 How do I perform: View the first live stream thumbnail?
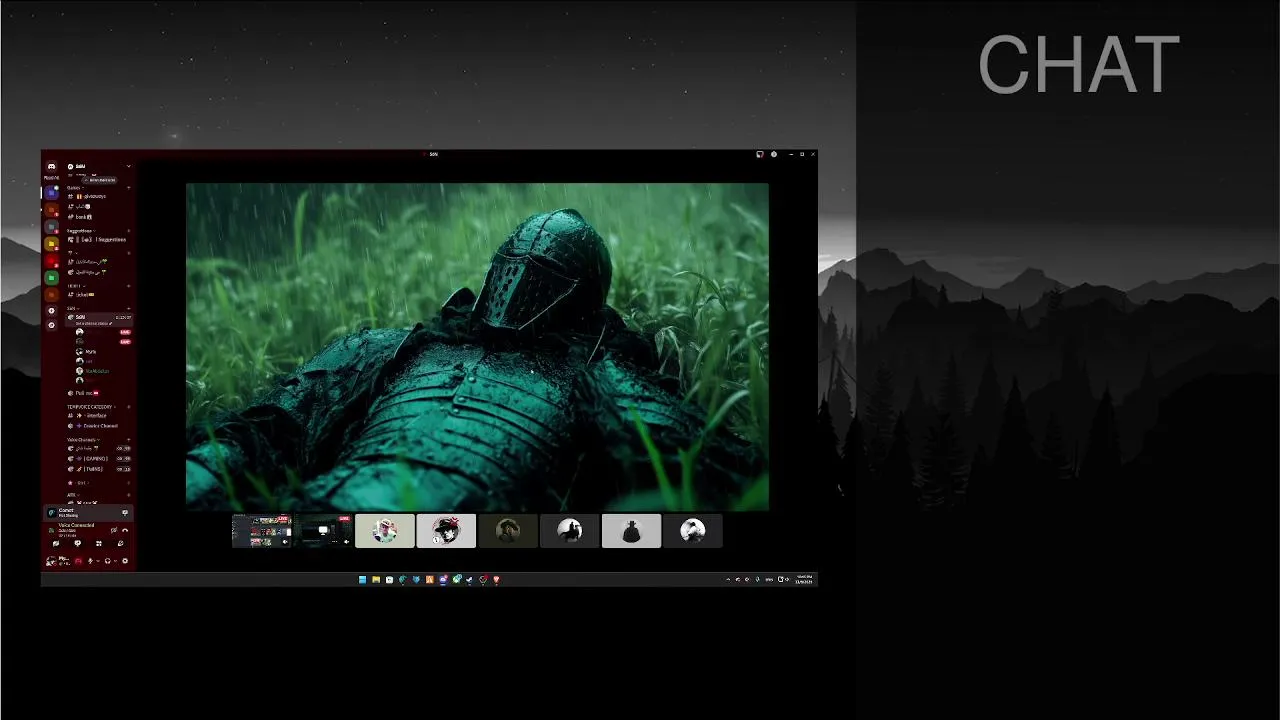[x=262, y=531]
